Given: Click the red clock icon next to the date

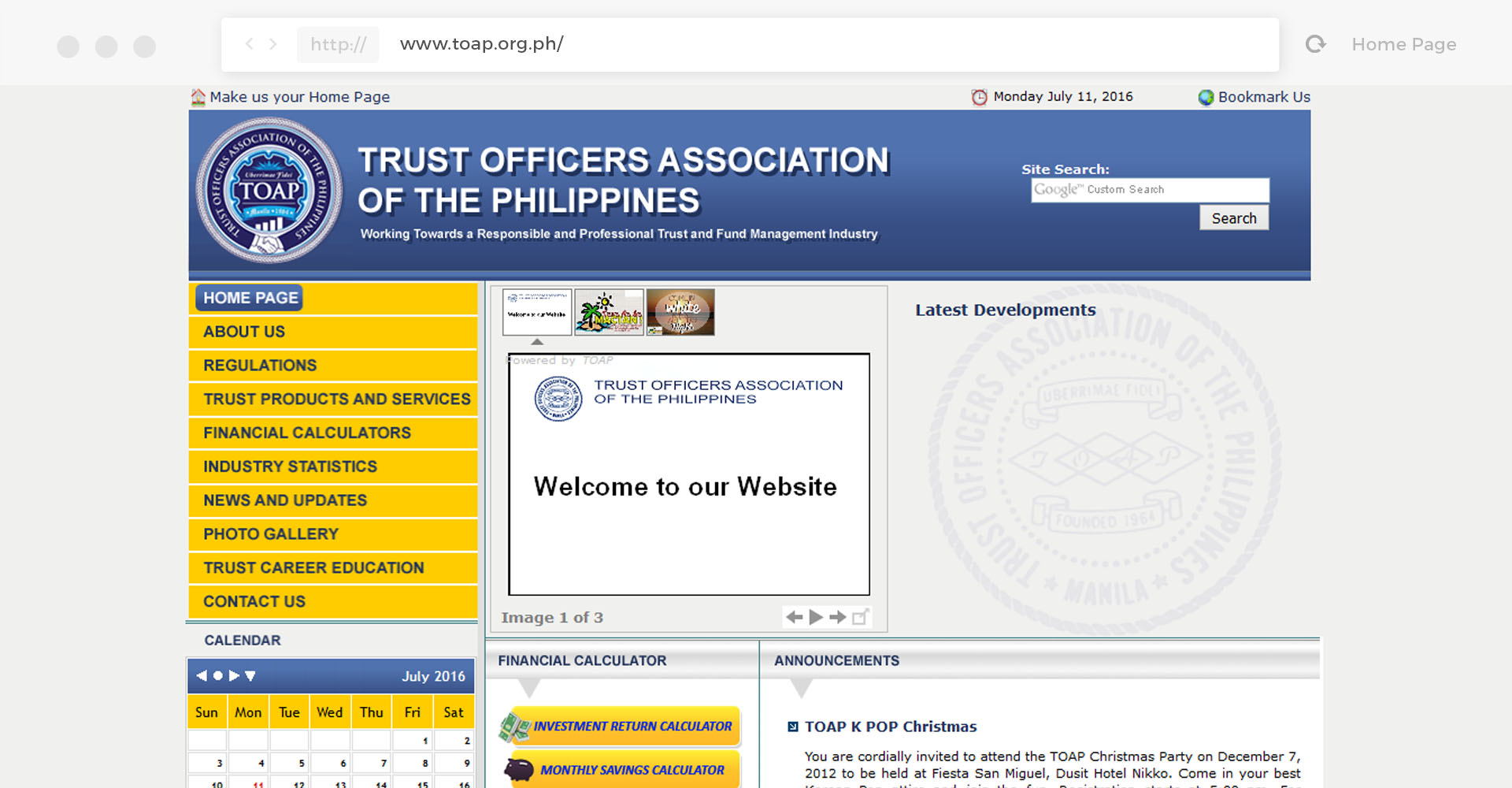Looking at the screenshot, I should (979, 97).
